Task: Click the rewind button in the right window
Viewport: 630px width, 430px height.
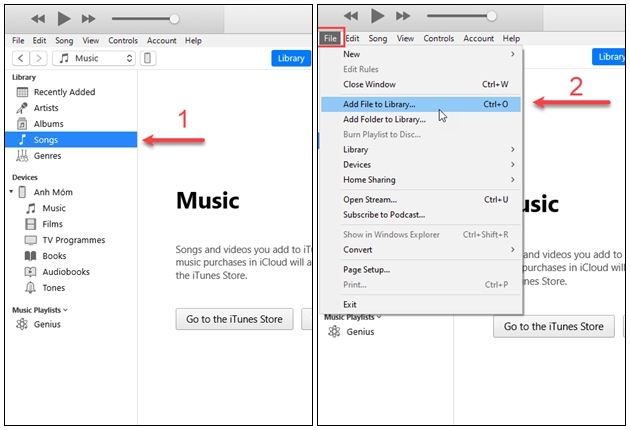Action: tap(351, 16)
